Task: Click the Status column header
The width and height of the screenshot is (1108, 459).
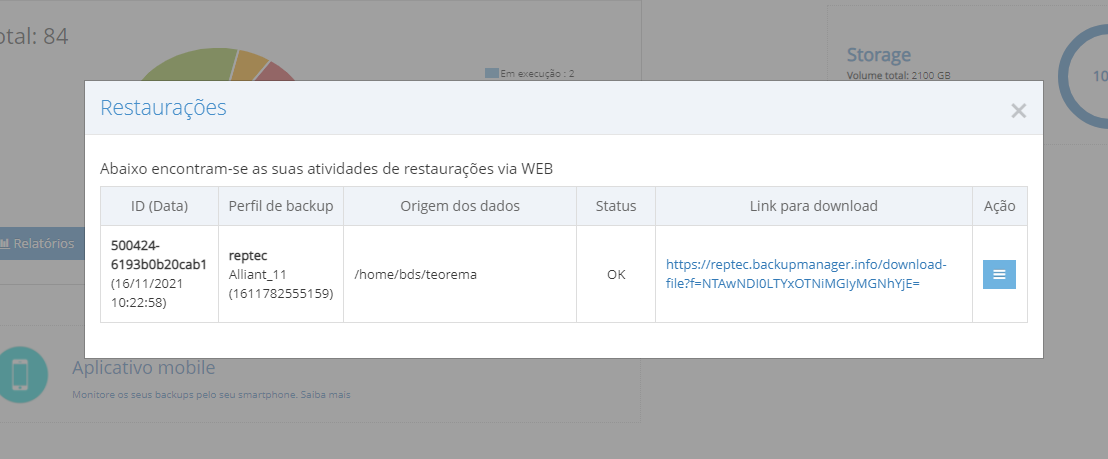Action: click(616, 206)
